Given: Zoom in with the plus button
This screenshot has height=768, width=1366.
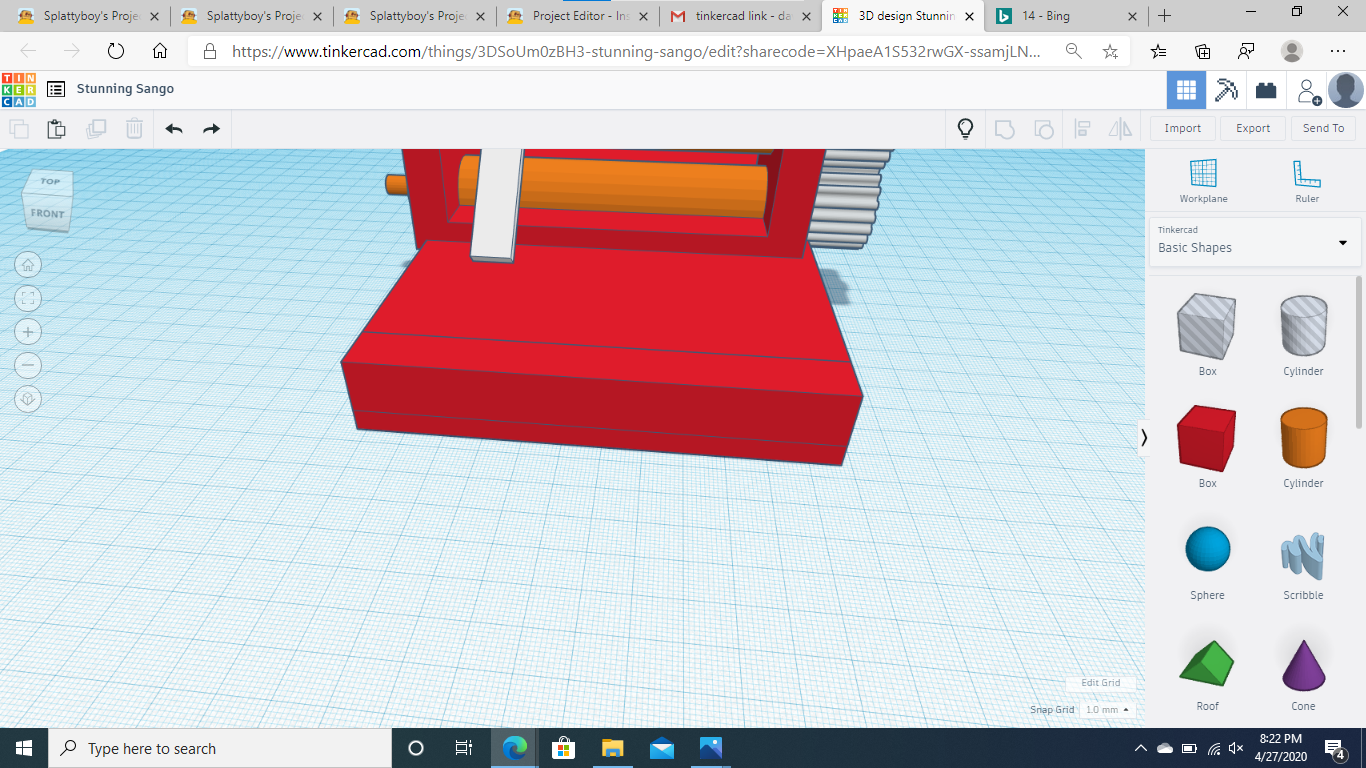Looking at the screenshot, I should tap(28, 332).
